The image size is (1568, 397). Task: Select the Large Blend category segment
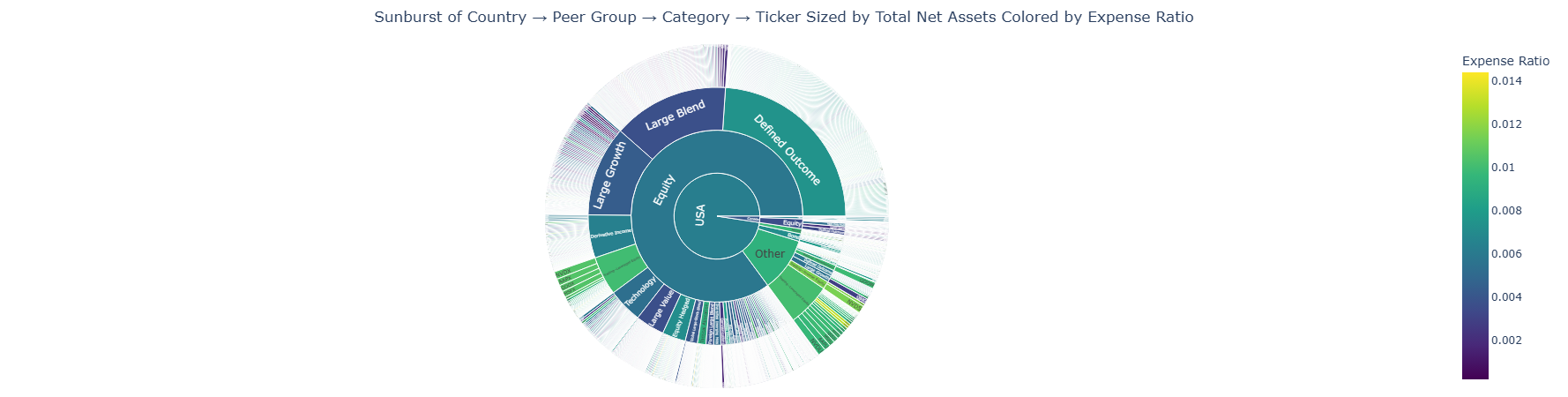[675, 116]
